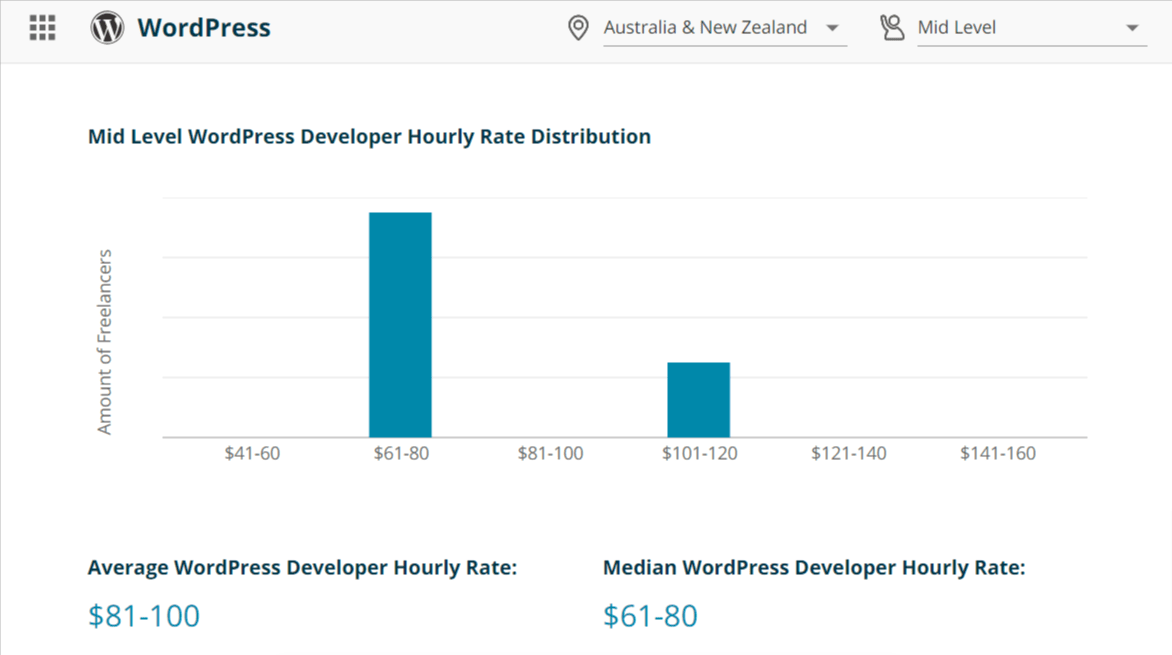This screenshot has width=1172, height=655.
Task: Click the WordPress header title text
Action: [x=204, y=27]
